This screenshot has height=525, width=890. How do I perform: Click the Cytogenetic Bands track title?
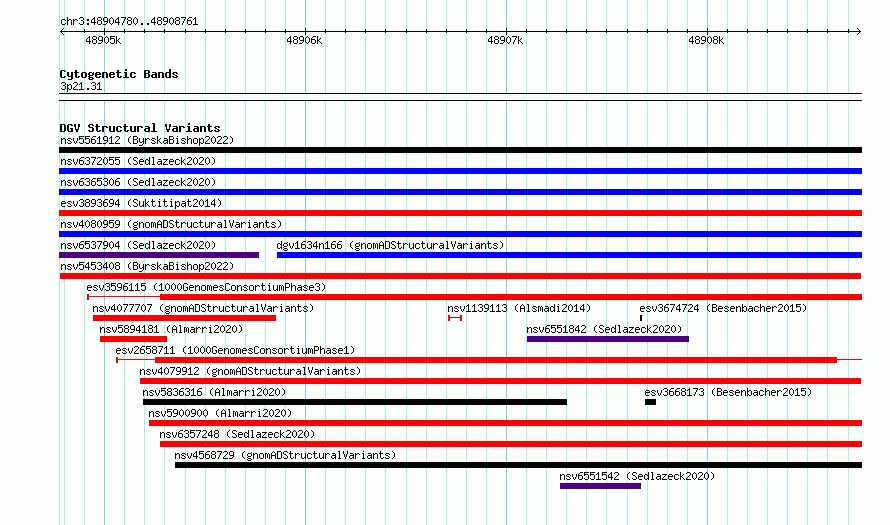click(x=119, y=74)
